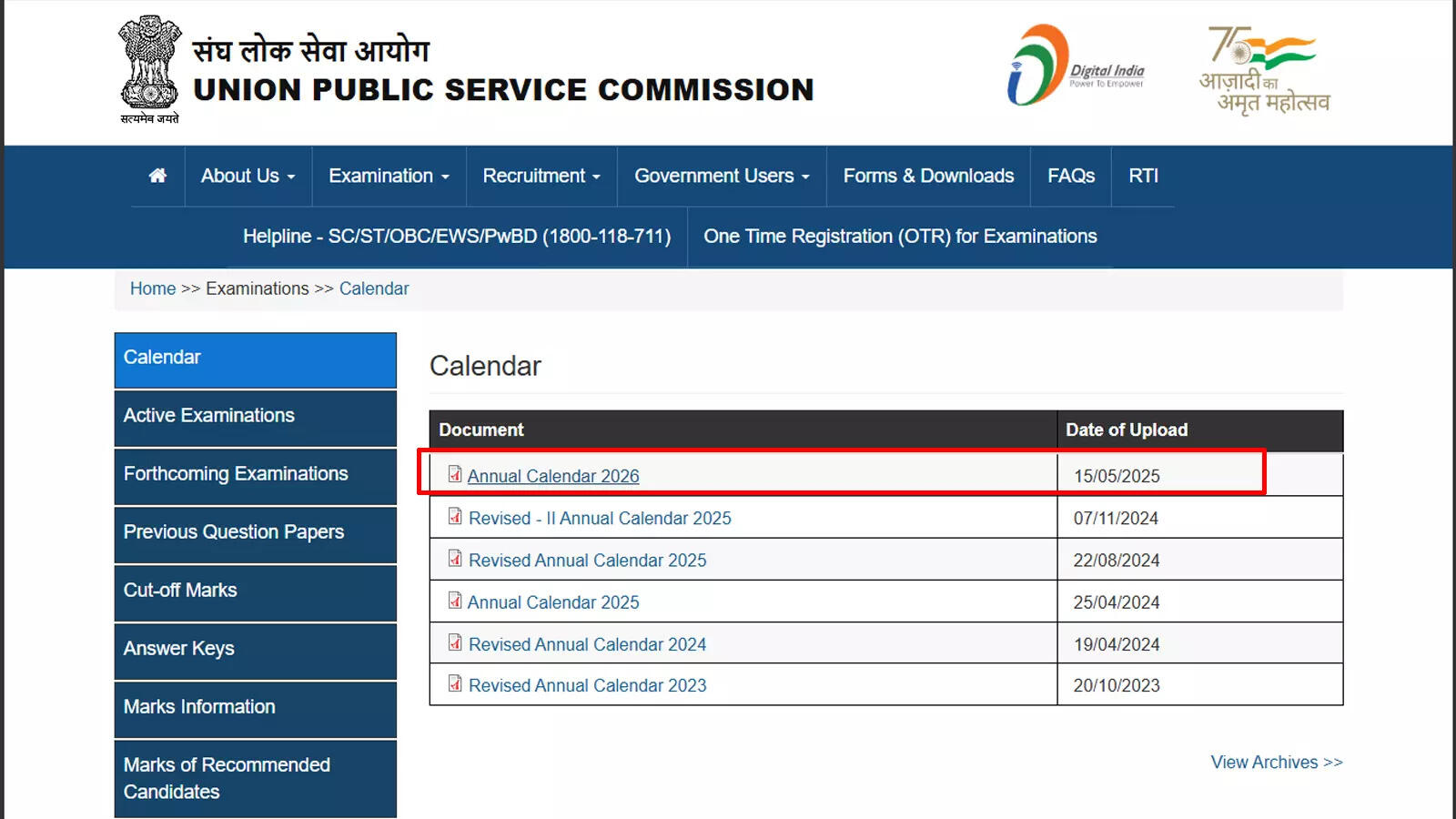This screenshot has width=1456, height=819.
Task: Click PDF icon beside Revised Annual Calendar 2024
Action: pos(455,642)
